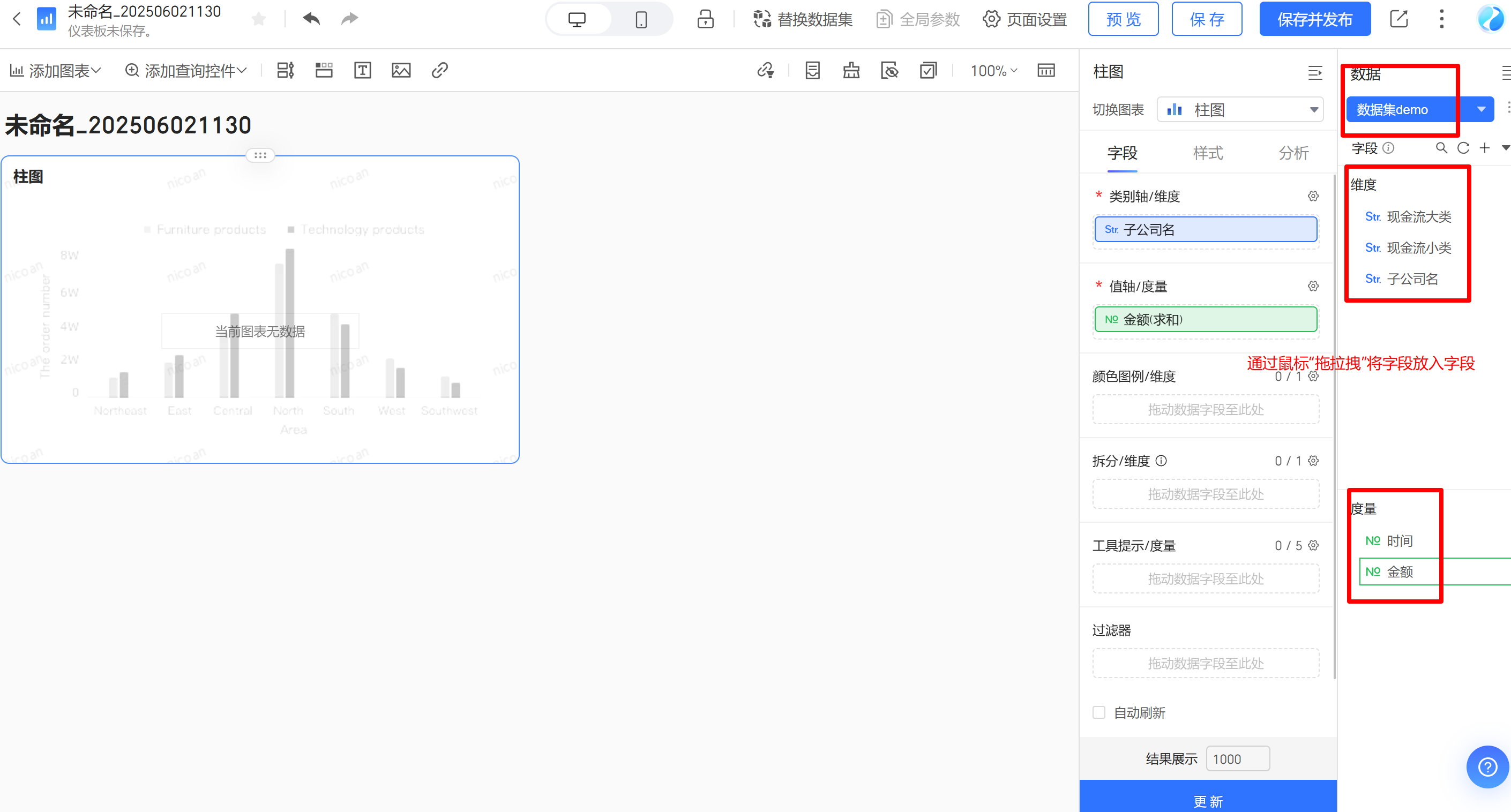The image size is (1511, 812).
Task: Open the 切换图表 chart type dropdown
Action: tap(1239, 110)
